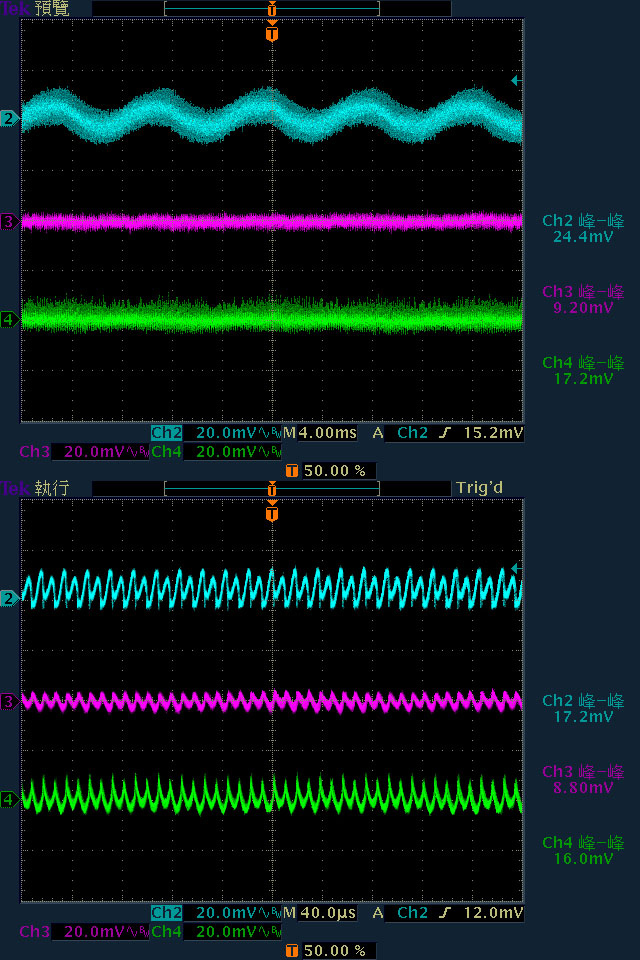Click the 12.0mV trigger level value
Image resolution: width=640 pixels, height=960 pixels.
point(493,913)
